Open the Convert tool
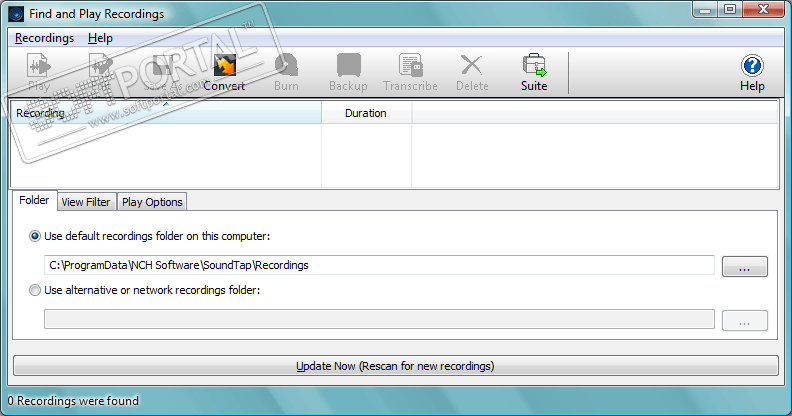Viewport: 792px width, 416px height. 224,72
